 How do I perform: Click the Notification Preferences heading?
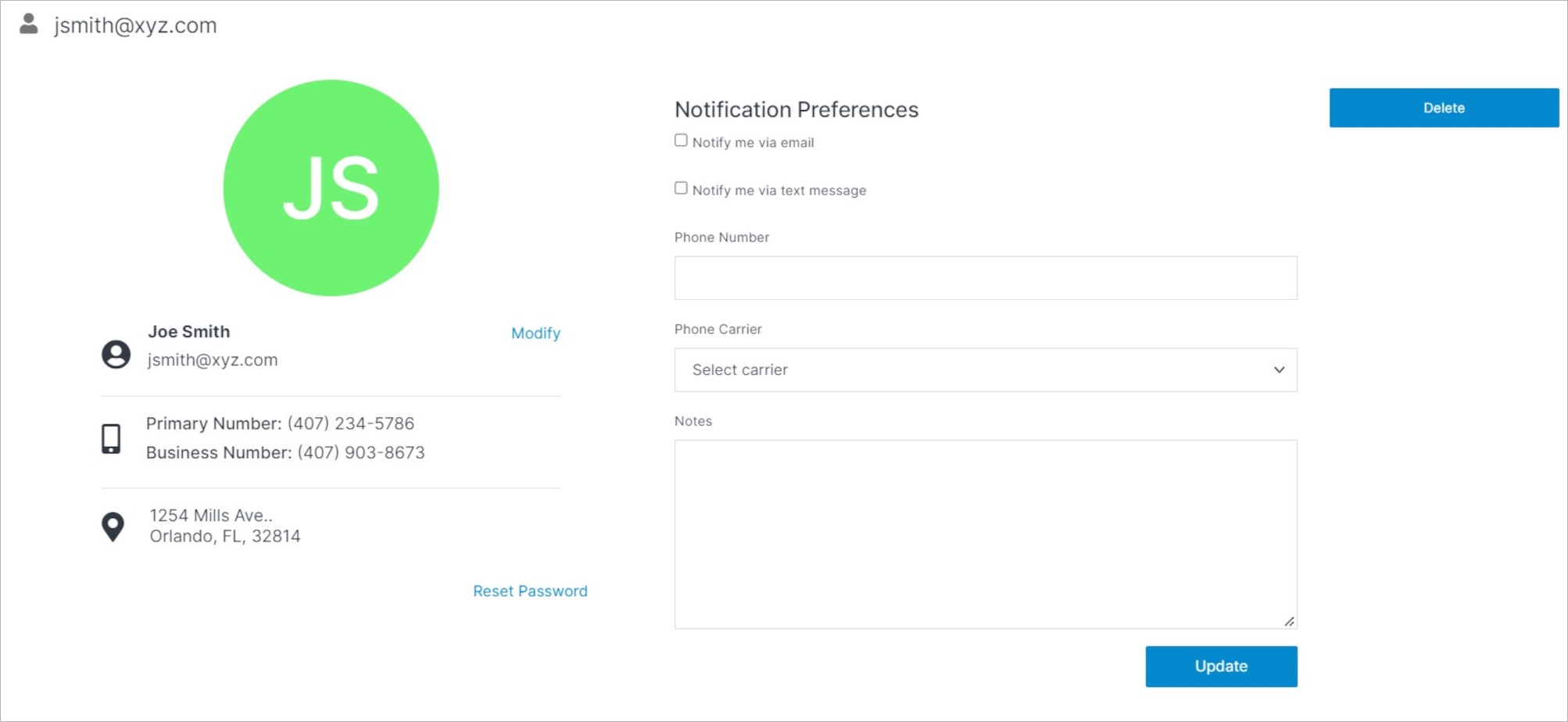(797, 109)
